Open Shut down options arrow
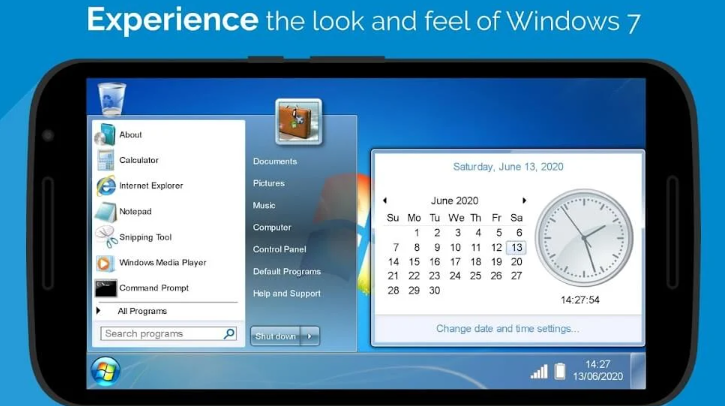Image resolution: width=725 pixels, height=406 pixels. pos(310,336)
